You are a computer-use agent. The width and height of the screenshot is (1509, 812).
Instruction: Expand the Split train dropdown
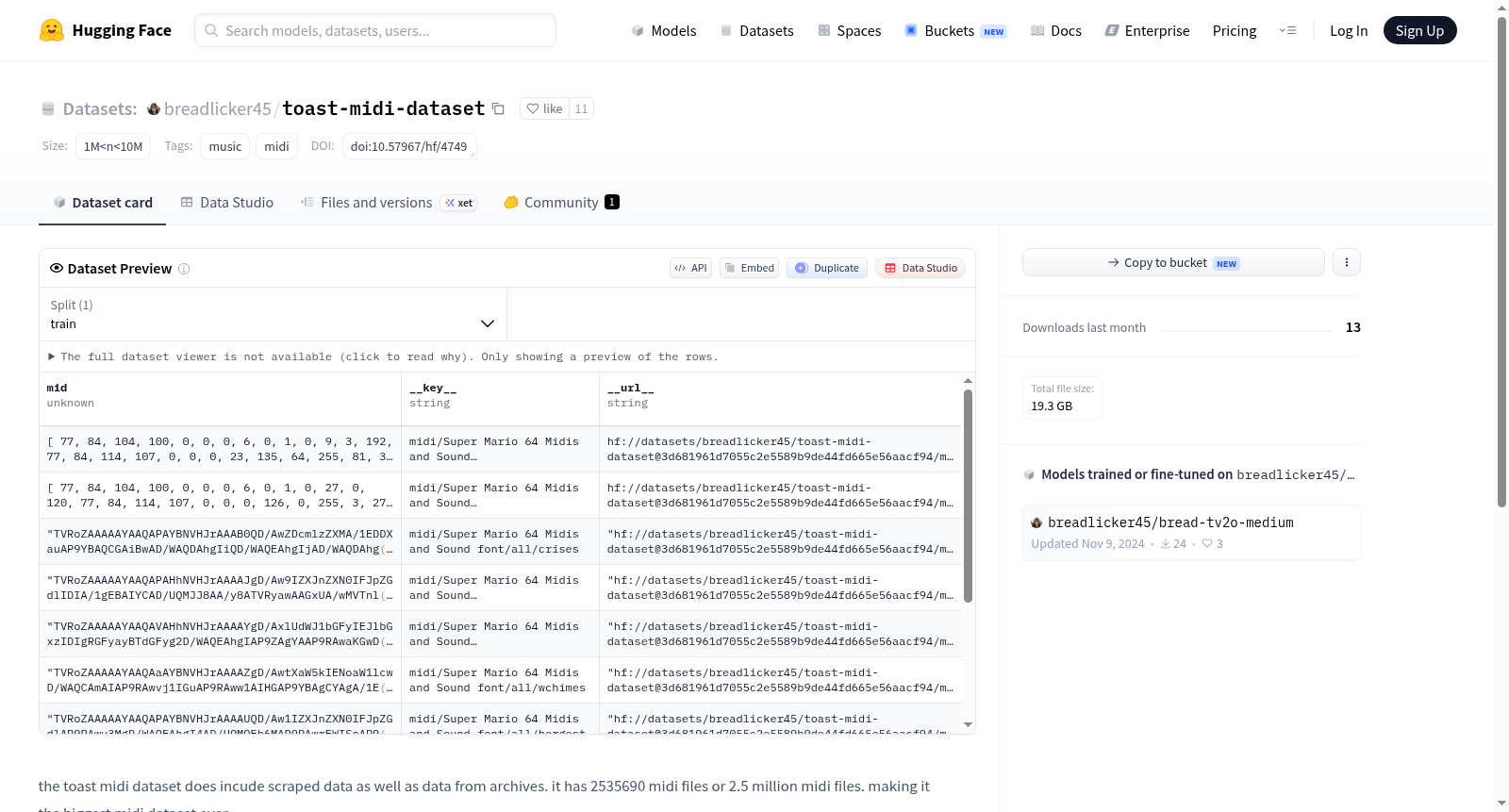pyautogui.click(x=273, y=314)
